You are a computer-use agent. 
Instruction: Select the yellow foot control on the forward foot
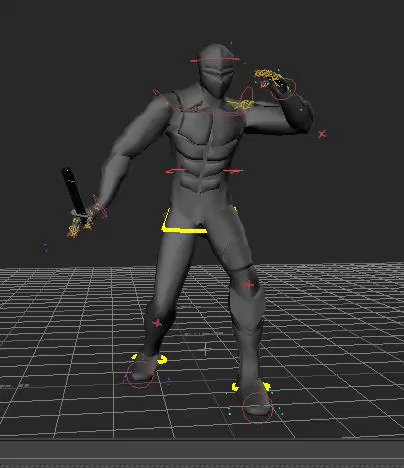[251, 387]
